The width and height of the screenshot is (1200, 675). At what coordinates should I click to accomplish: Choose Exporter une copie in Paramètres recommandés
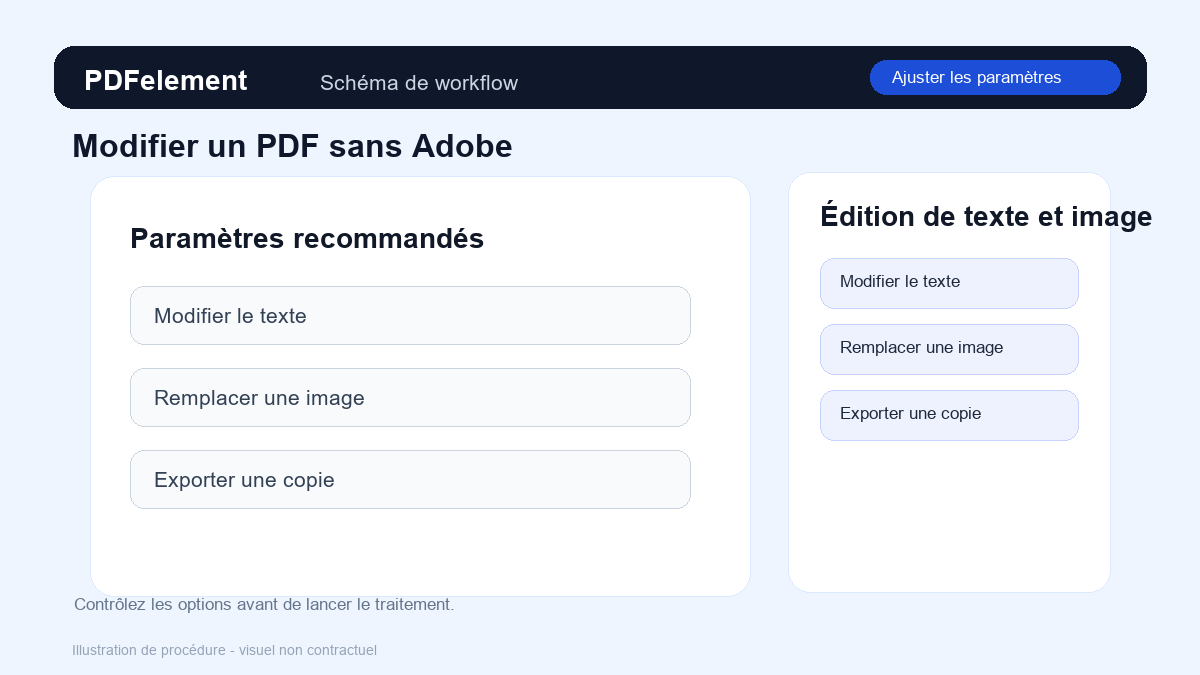[410, 480]
